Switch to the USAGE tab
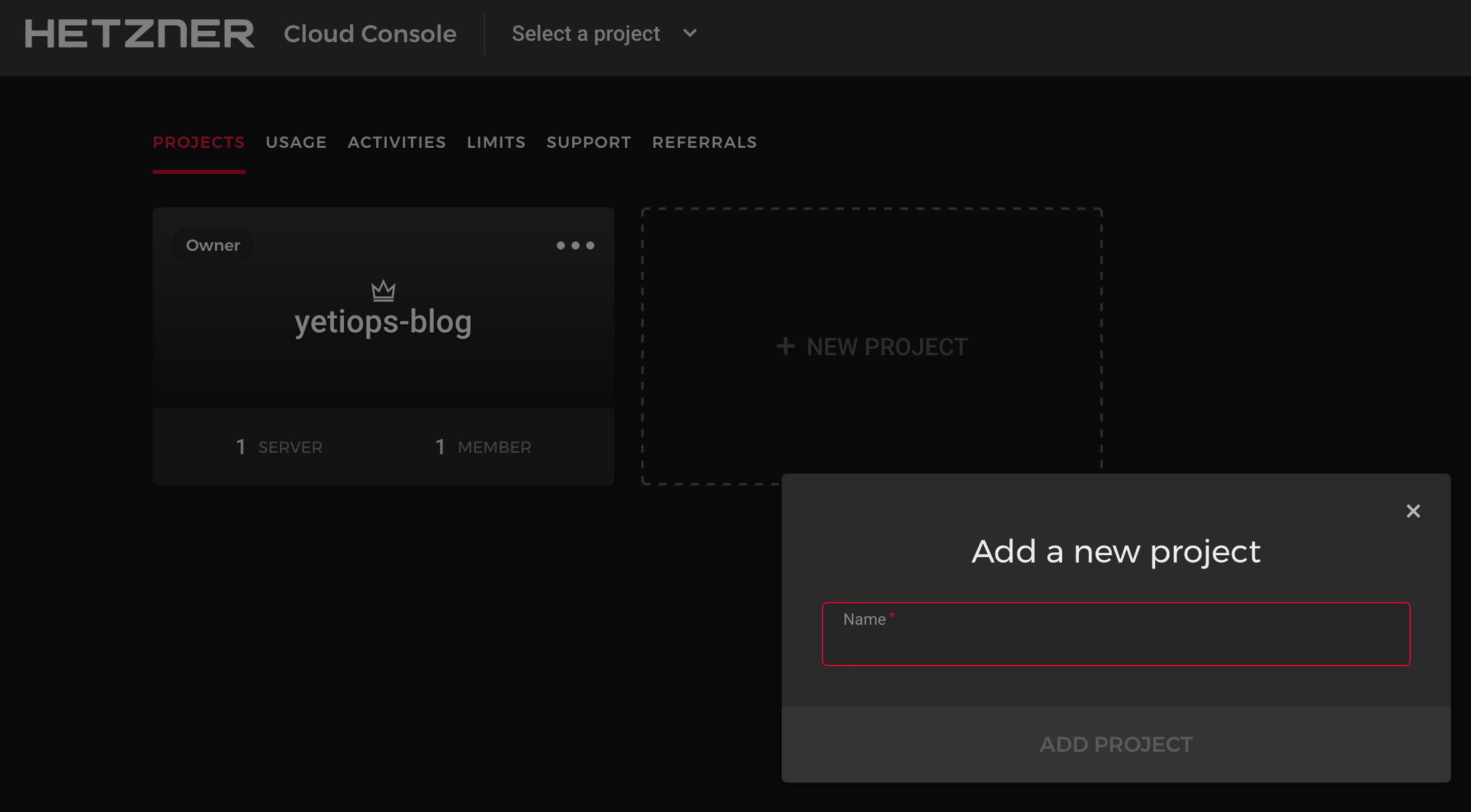 pyautogui.click(x=295, y=142)
